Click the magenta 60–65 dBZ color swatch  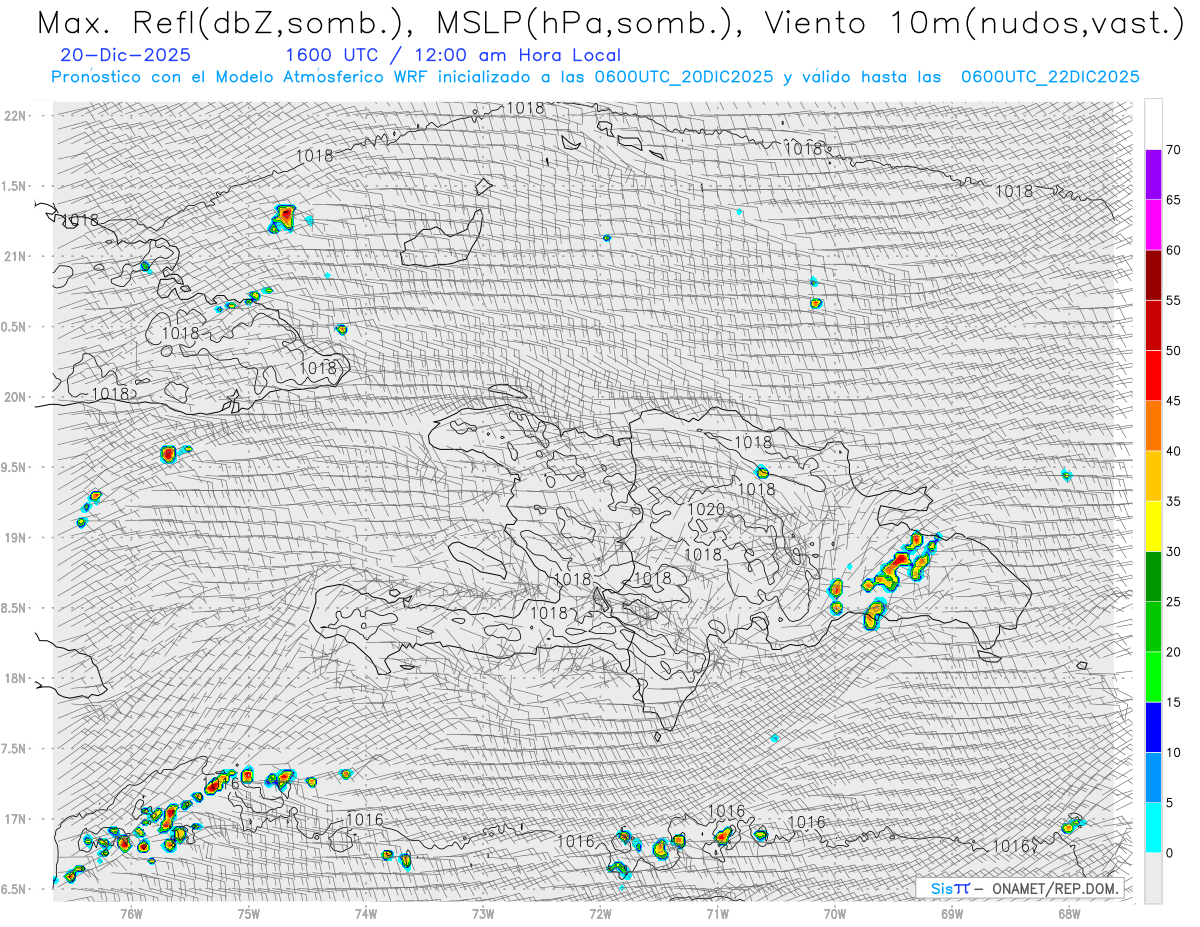(x=1153, y=225)
